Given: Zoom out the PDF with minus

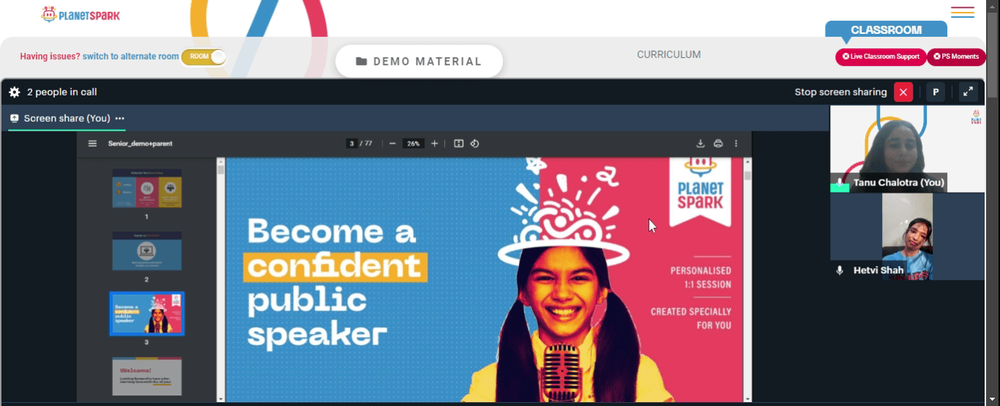Looking at the screenshot, I should (393, 143).
